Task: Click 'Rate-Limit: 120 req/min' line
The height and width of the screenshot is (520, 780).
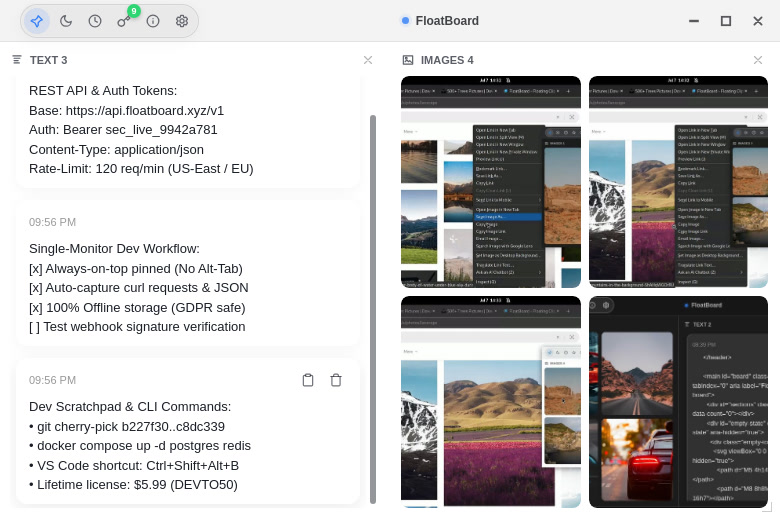Action: pyautogui.click(x=141, y=169)
